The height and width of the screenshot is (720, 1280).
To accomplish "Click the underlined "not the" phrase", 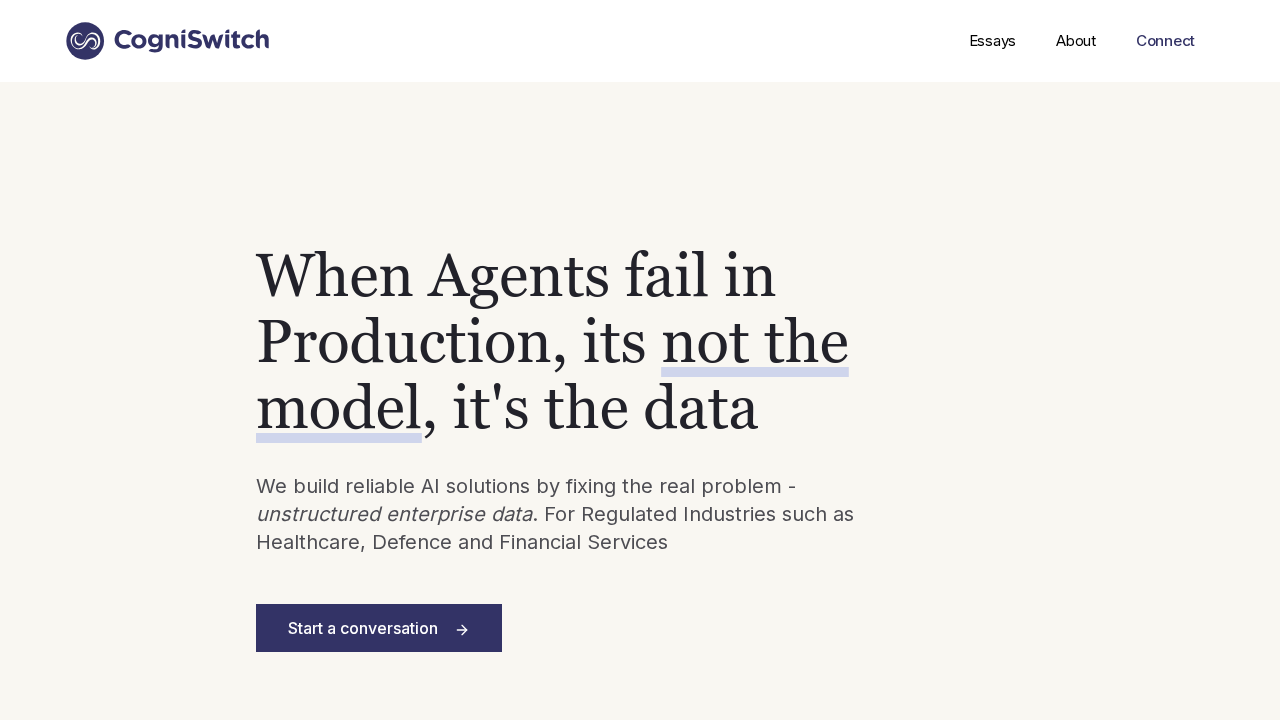I will 754,342.
